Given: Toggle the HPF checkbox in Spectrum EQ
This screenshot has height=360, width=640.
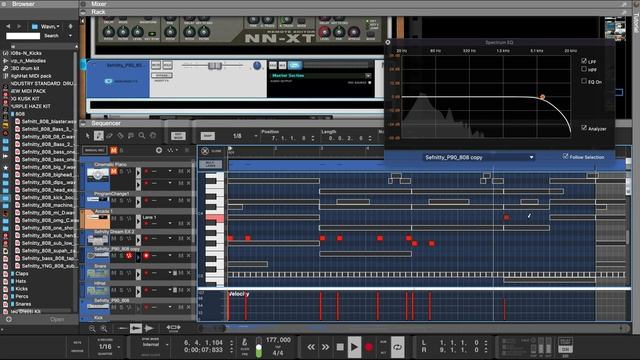Looking at the screenshot, I should [x=584, y=69].
